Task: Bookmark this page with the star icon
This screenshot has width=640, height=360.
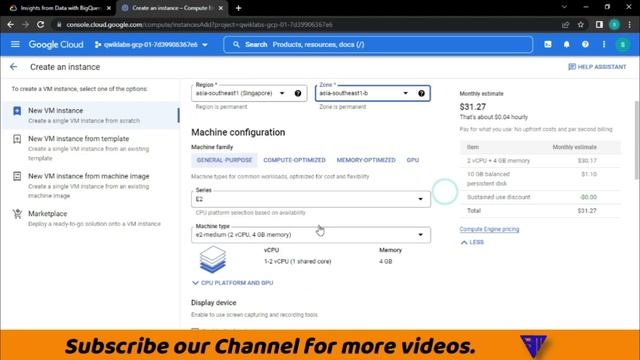Action: point(581,25)
